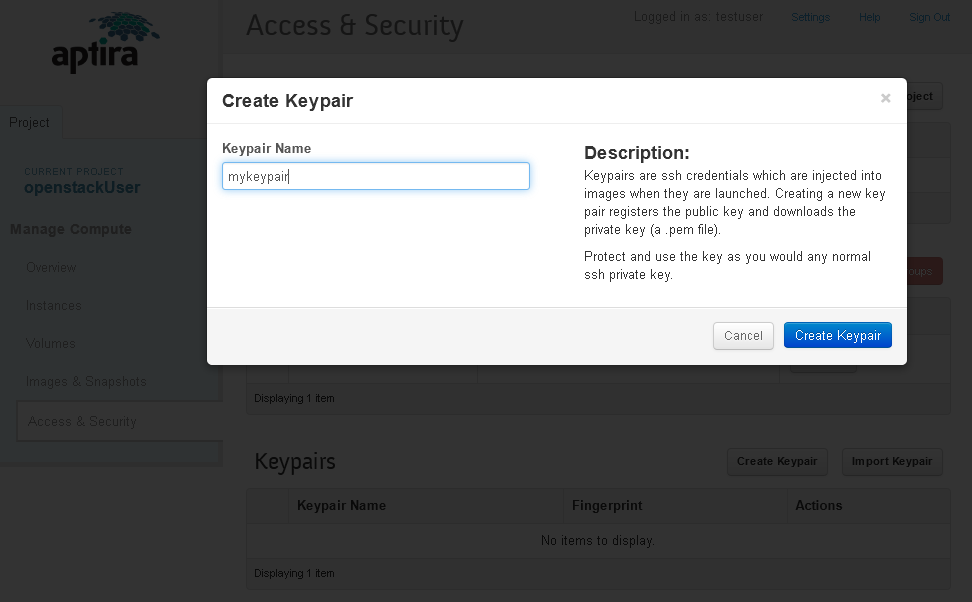Click the Keypairs section heading
This screenshot has height=602, width=972.
(295, 462)
